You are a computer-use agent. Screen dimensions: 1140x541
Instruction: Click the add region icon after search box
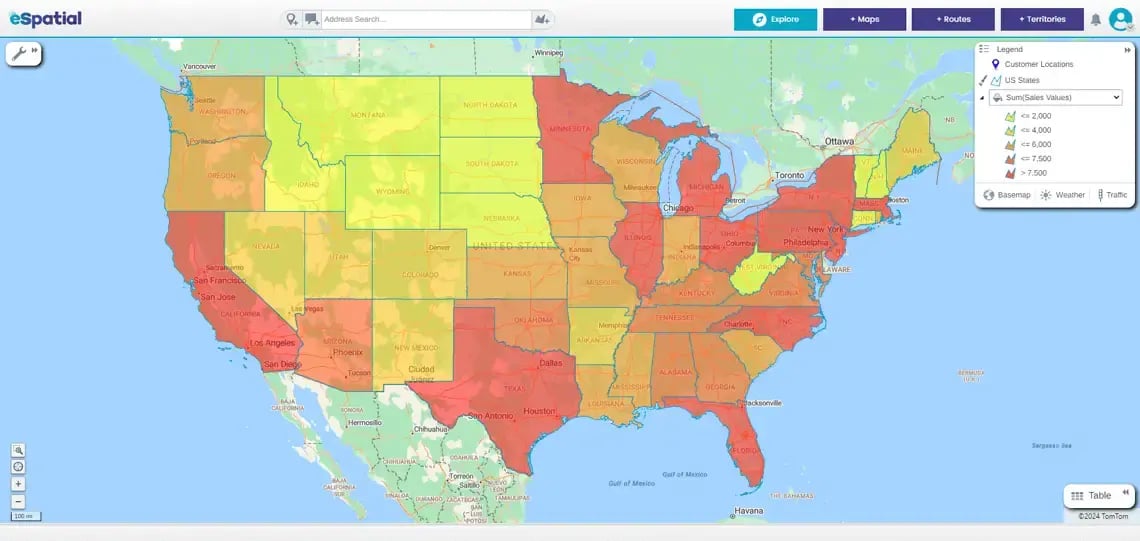542,19
